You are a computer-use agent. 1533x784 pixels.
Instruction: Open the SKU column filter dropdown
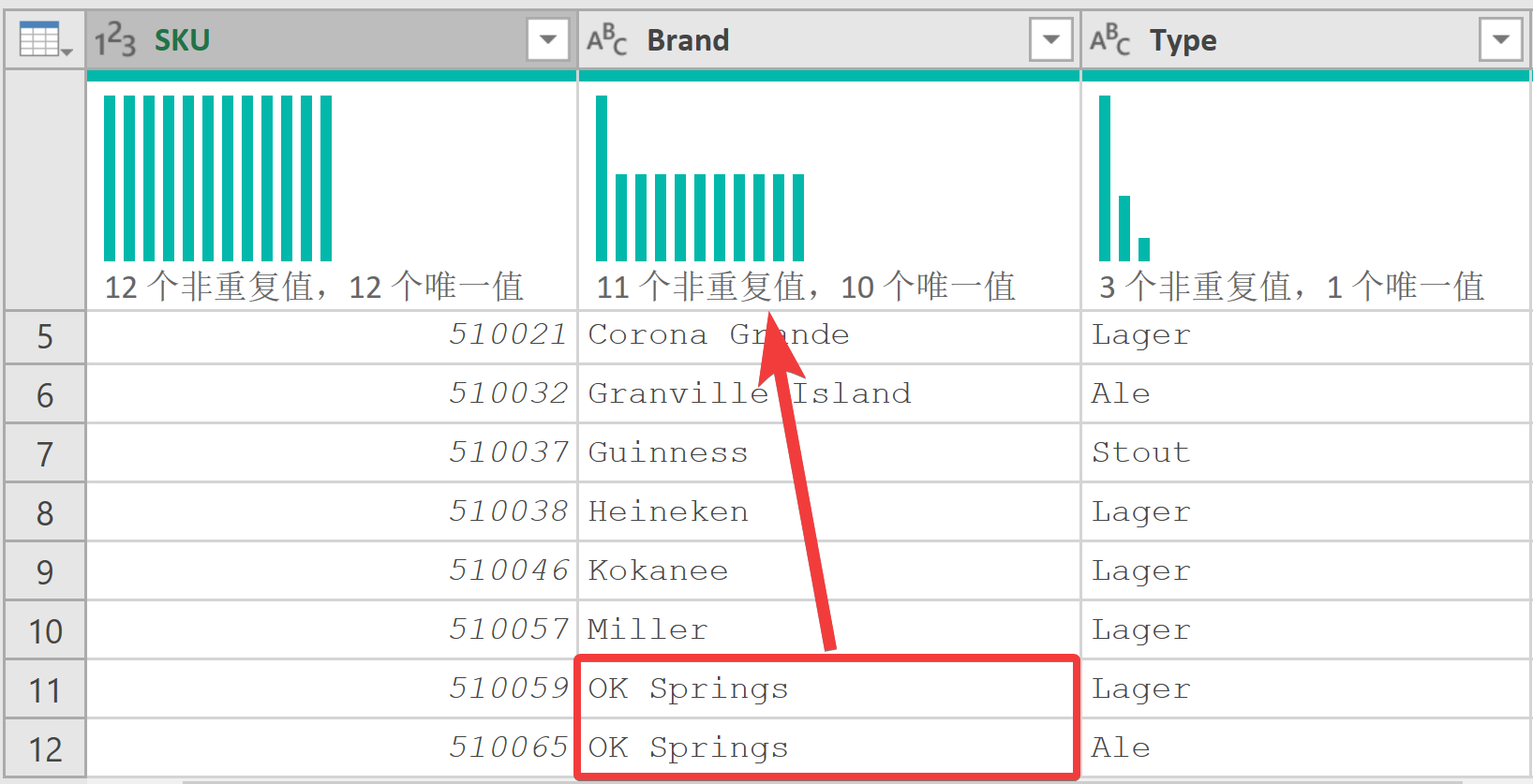pyautogui.click(x=548, y=40)
